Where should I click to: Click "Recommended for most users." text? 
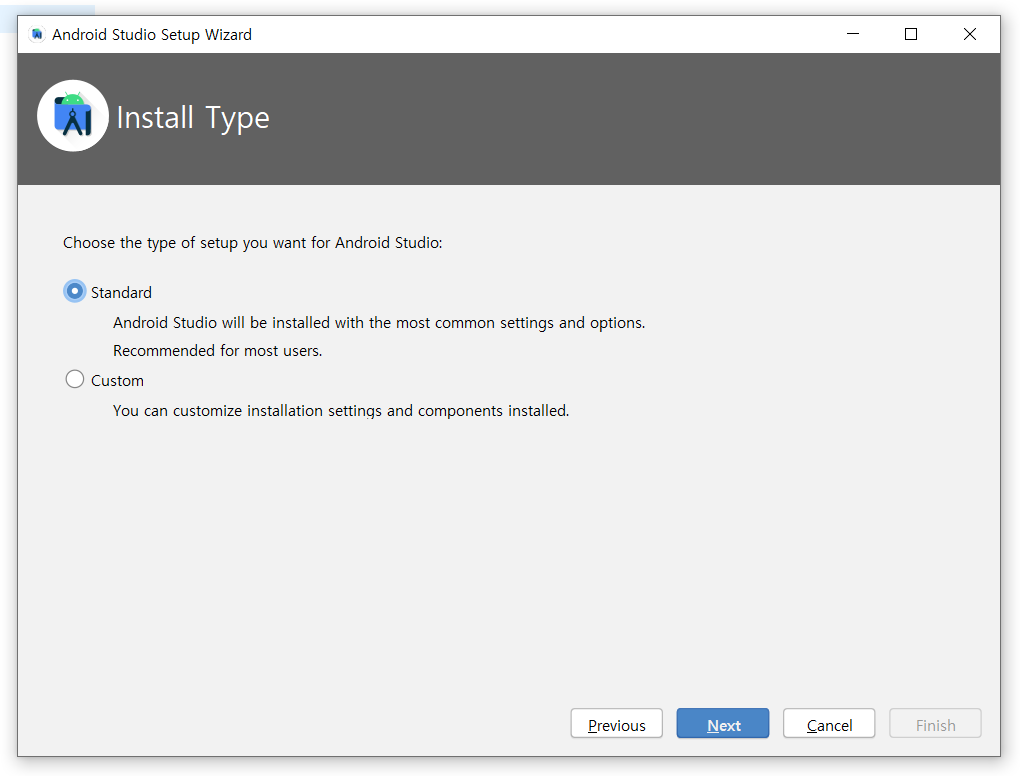pos(217,351)
